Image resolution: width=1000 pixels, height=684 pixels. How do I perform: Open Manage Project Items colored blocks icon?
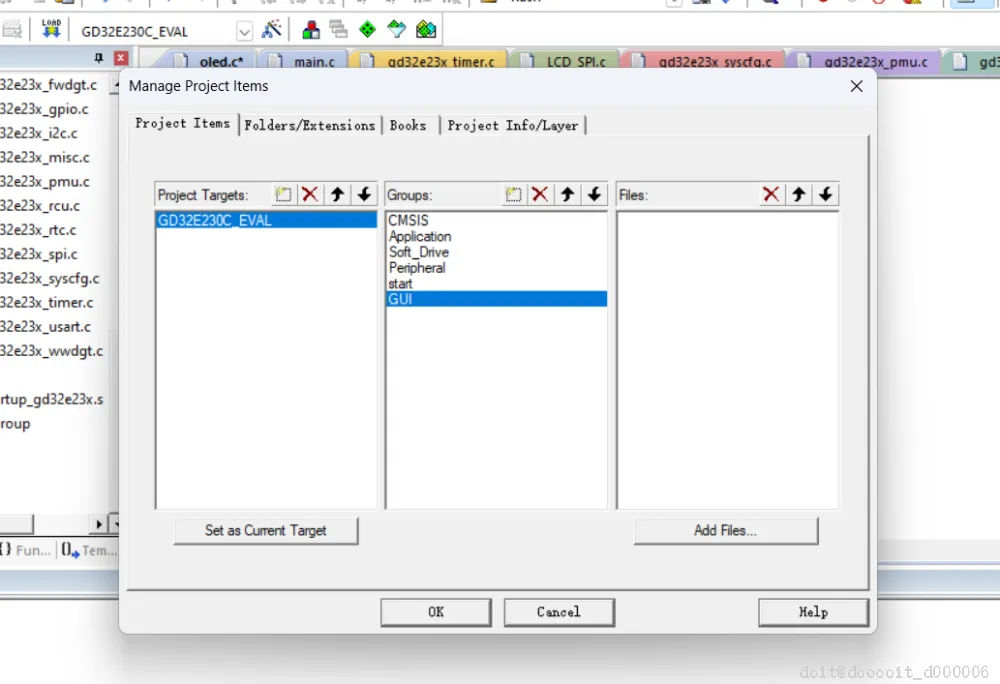coord(311,29)
